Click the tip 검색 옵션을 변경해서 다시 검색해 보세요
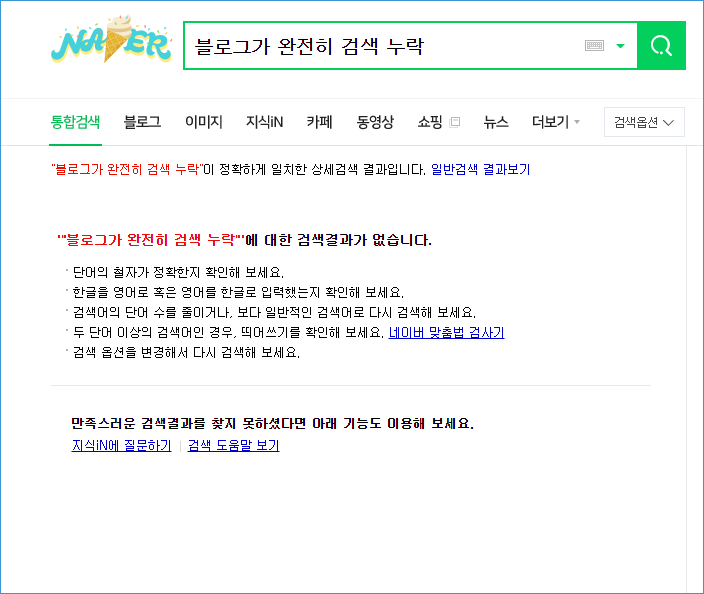Image resolution: width=704 pixels, height=594 pixels. [x=186, y=352]
